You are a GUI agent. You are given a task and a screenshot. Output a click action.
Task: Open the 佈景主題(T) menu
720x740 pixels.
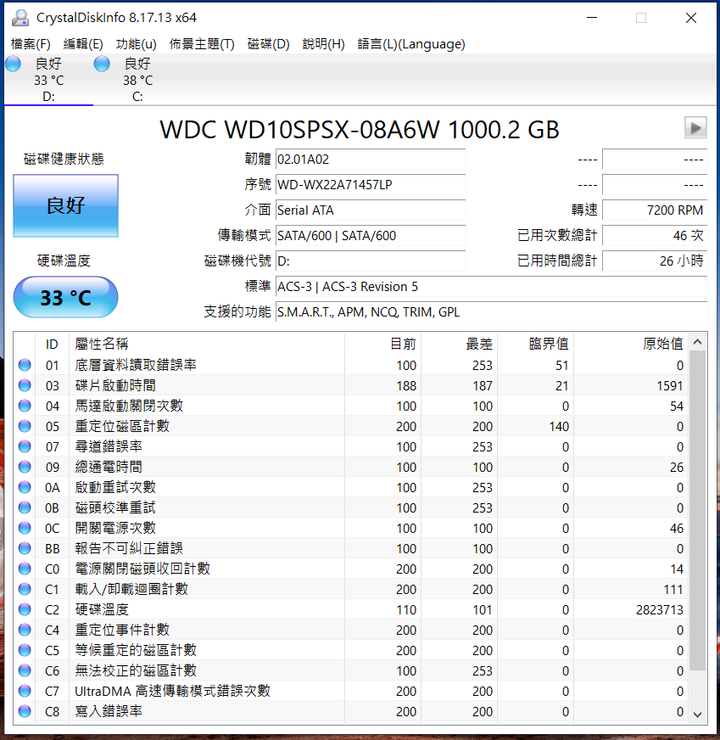point(202,44)
